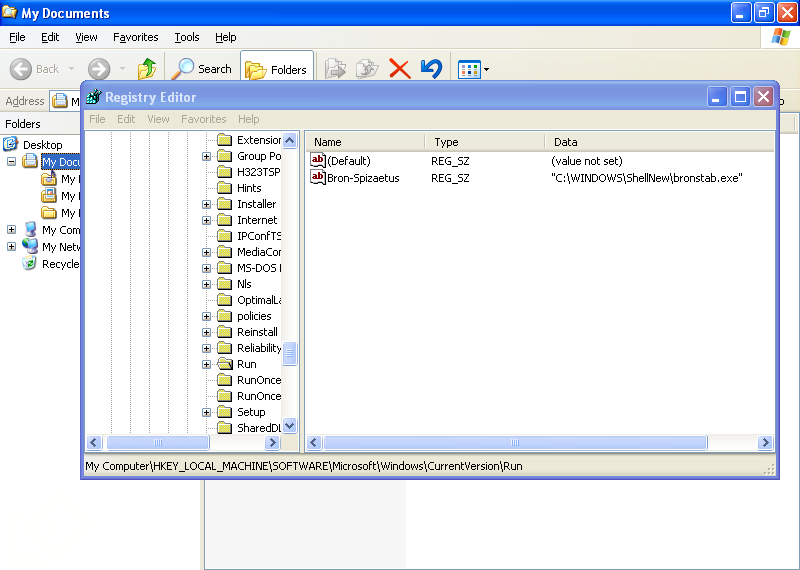Screen dimensions: 800x570
Task: Click the Forward arrow in Explorer
Action: point(99,69)
